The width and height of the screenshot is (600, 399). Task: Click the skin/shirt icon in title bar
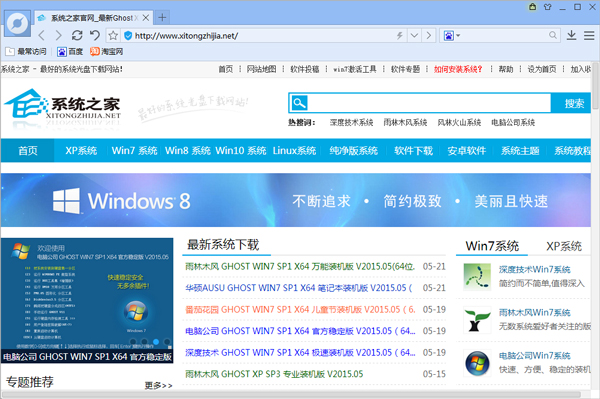(x=548, y=7)
